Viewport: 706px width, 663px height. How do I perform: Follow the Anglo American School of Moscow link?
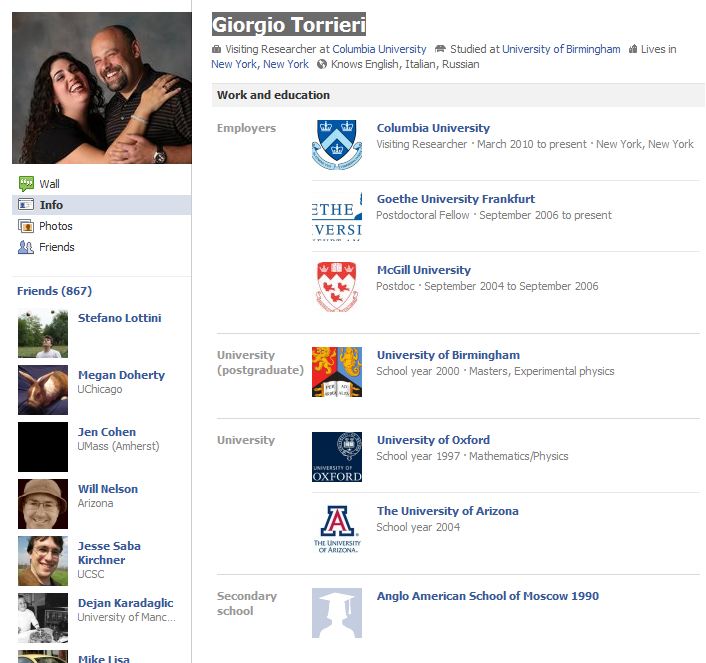pyautogui.click(x=487, y=596)
